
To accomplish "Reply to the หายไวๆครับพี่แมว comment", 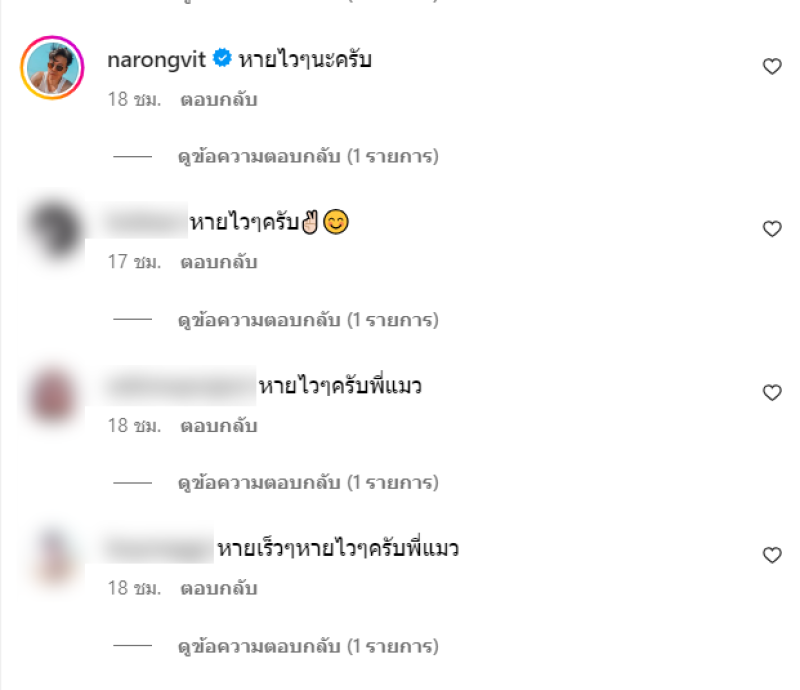I will point(218,425).
